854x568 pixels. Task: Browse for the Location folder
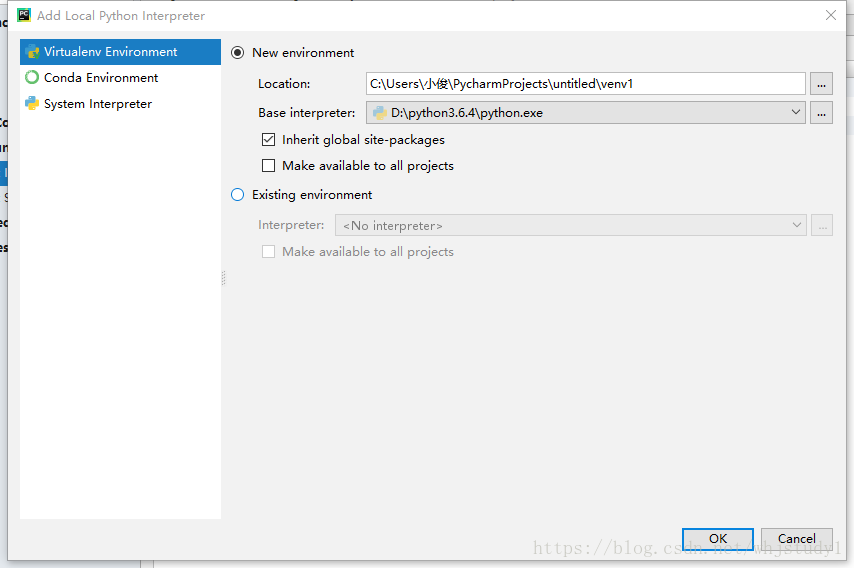[821, 84]
